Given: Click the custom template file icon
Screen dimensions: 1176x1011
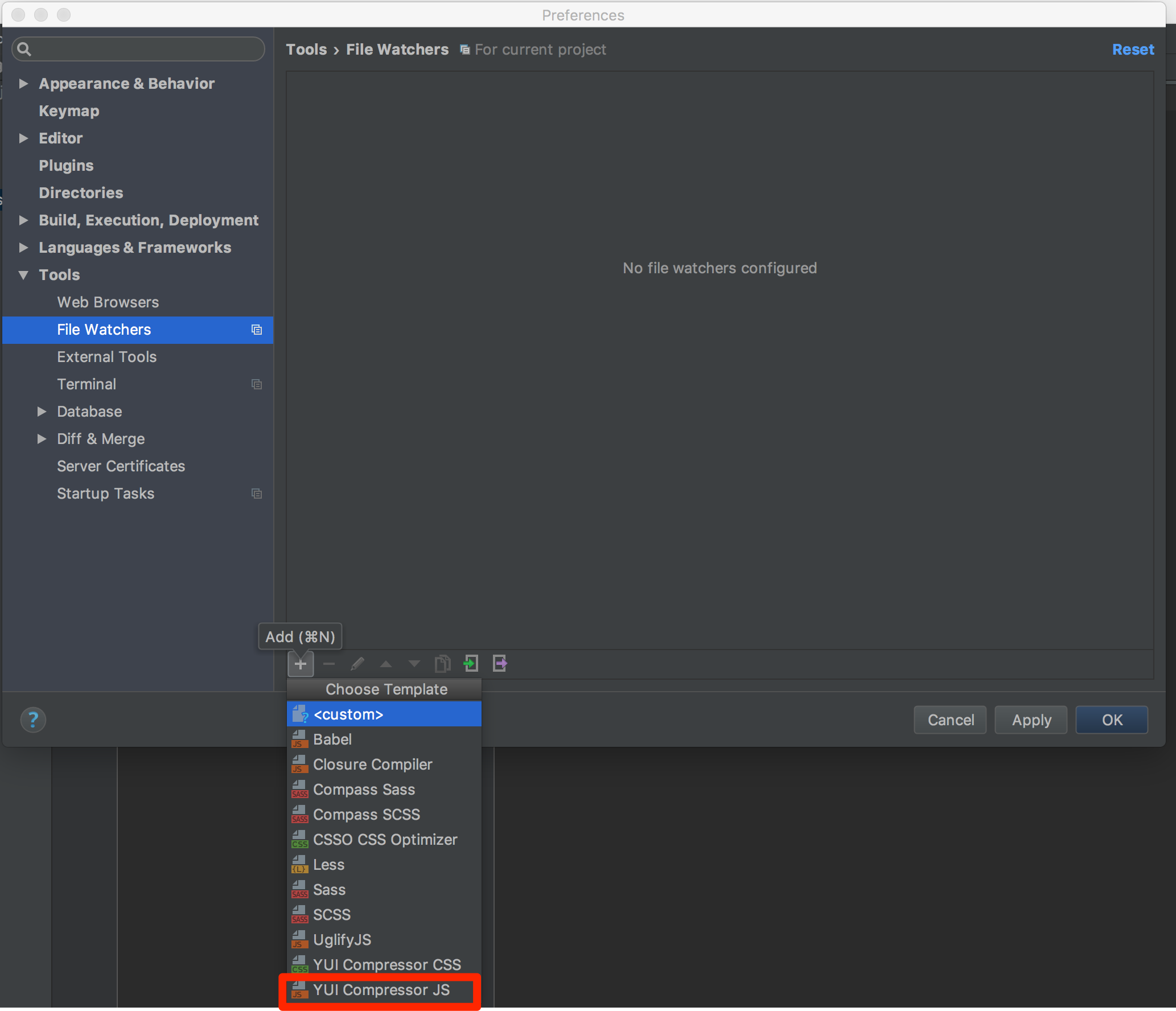Looking at the screenshot, I should (x=300, y=714).
